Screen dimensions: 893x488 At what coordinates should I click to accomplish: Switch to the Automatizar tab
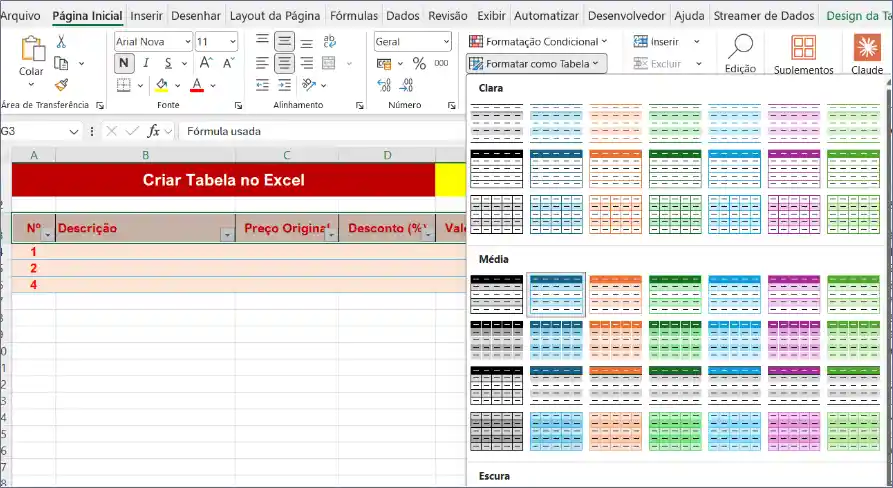pos(546,16)
